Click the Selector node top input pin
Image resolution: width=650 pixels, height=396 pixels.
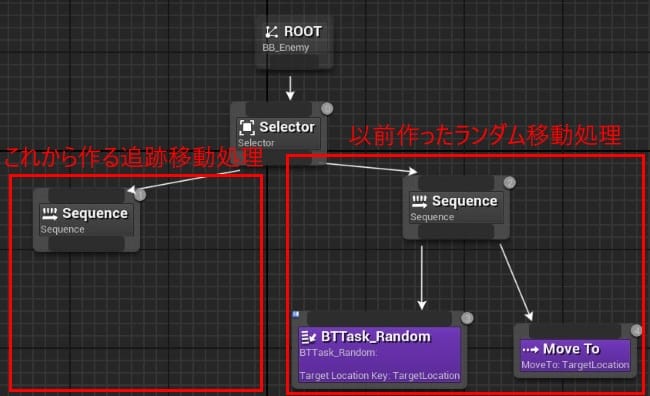(279, 109)
